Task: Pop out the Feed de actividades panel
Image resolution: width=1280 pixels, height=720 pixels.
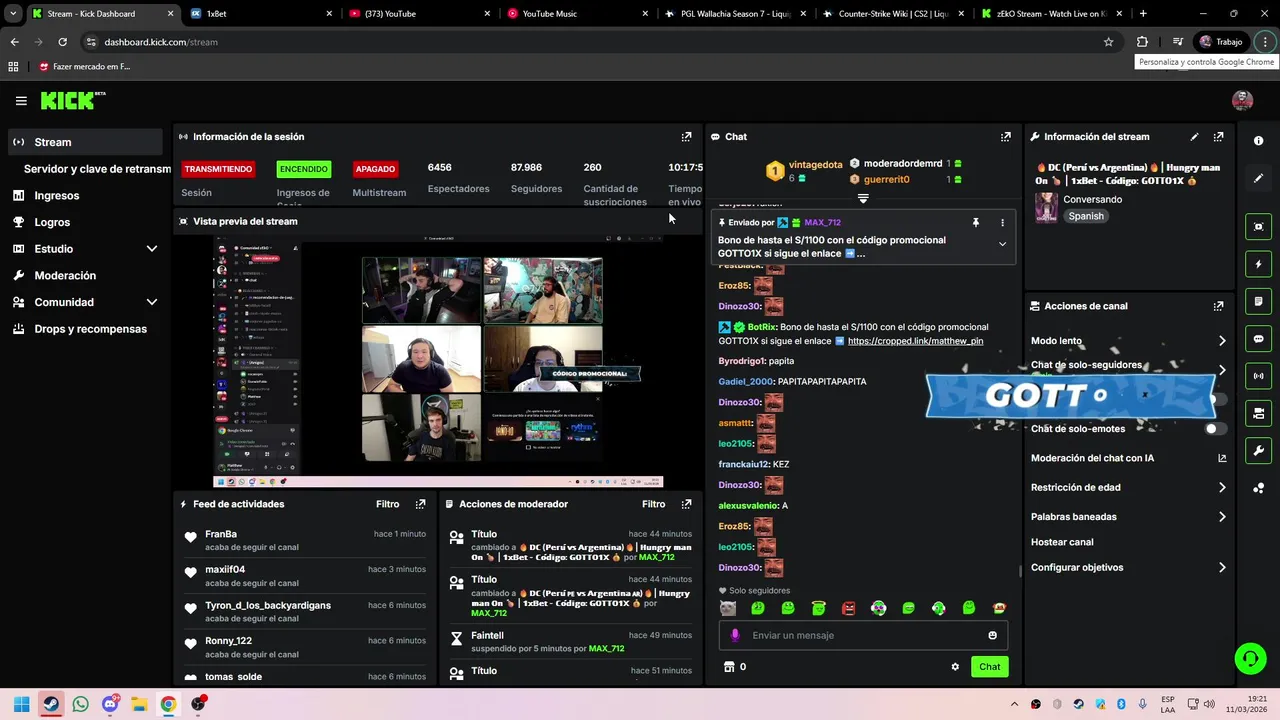Action: pyautogui.click(x=420, y=504)
